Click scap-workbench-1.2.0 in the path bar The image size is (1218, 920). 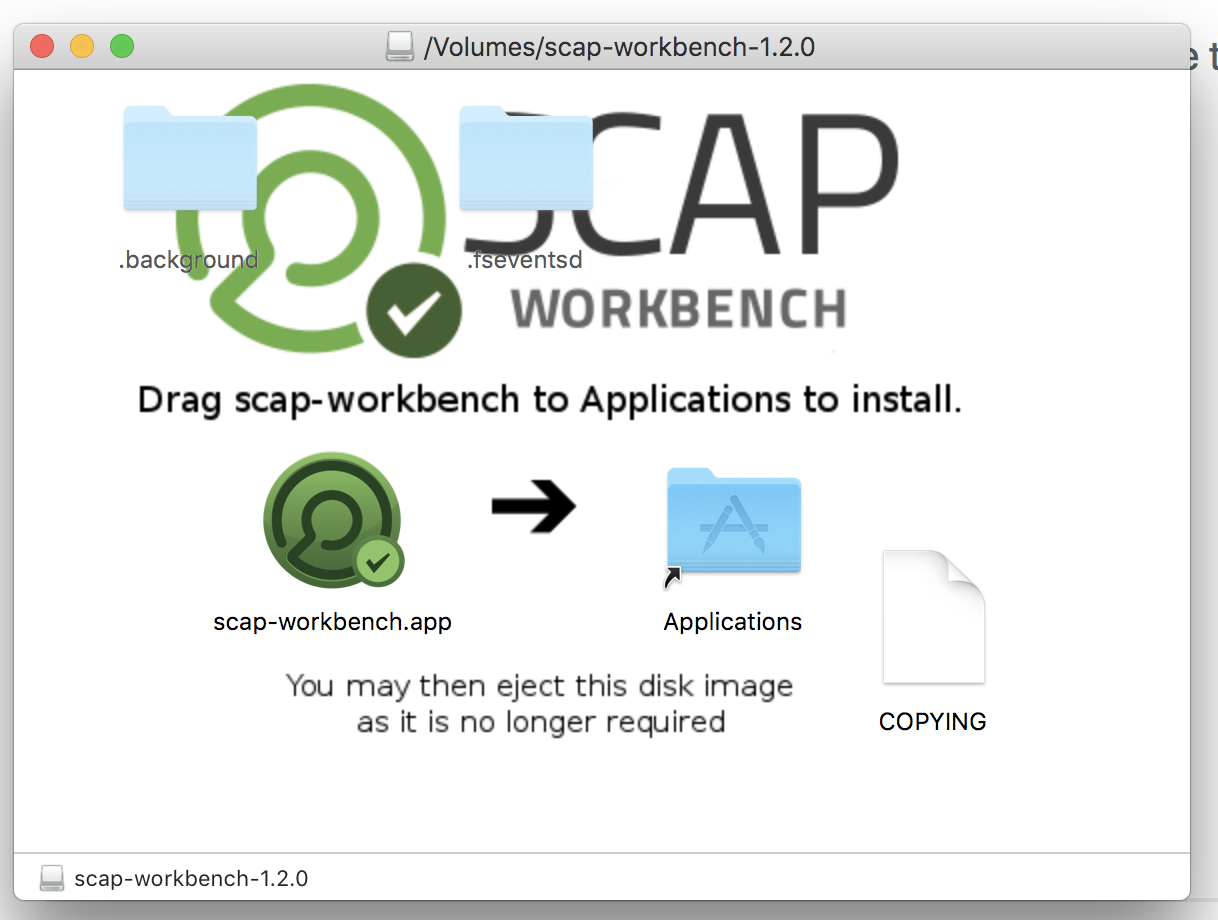191,879
